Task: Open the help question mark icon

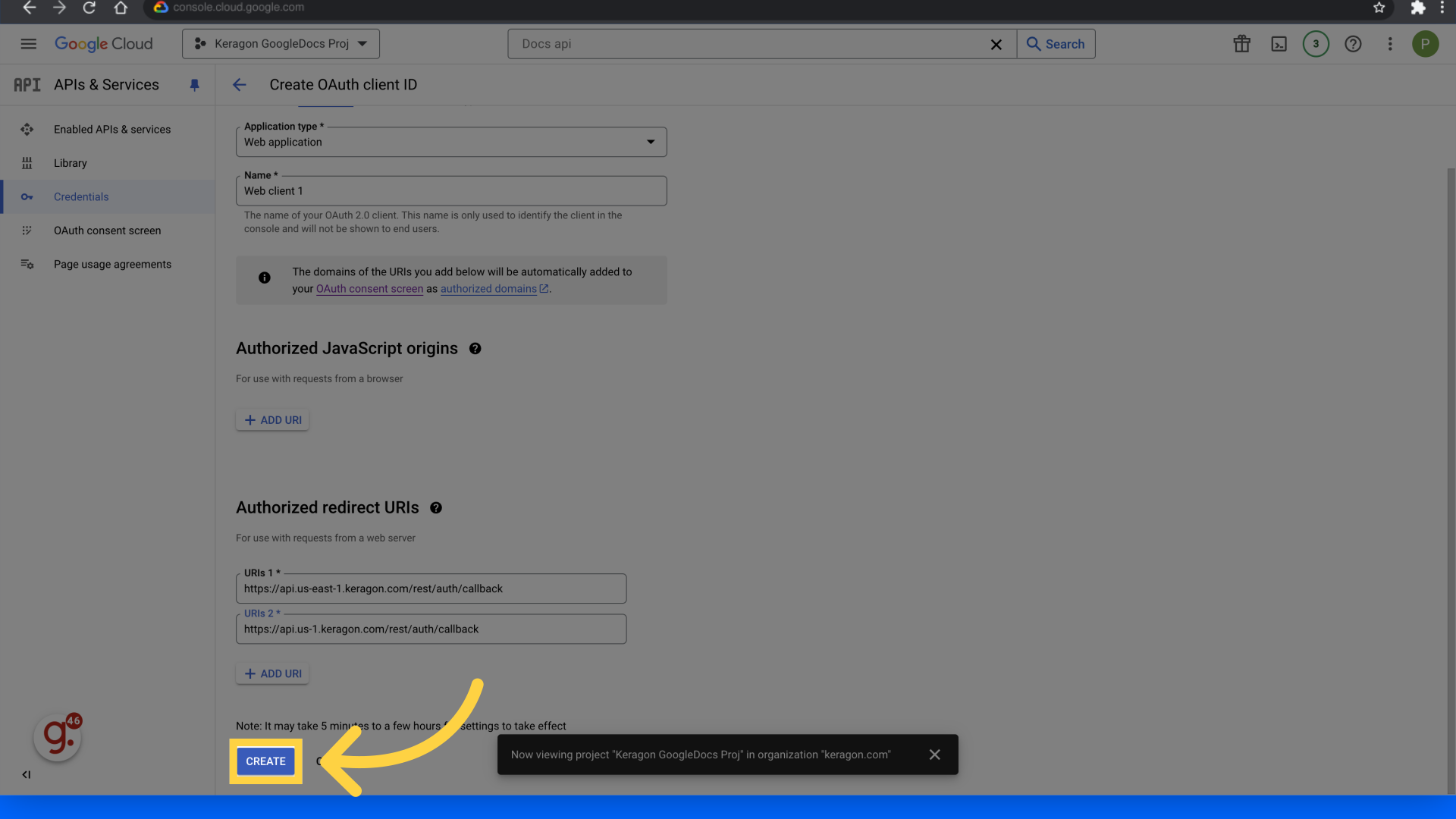Action: pos(1353,44)
